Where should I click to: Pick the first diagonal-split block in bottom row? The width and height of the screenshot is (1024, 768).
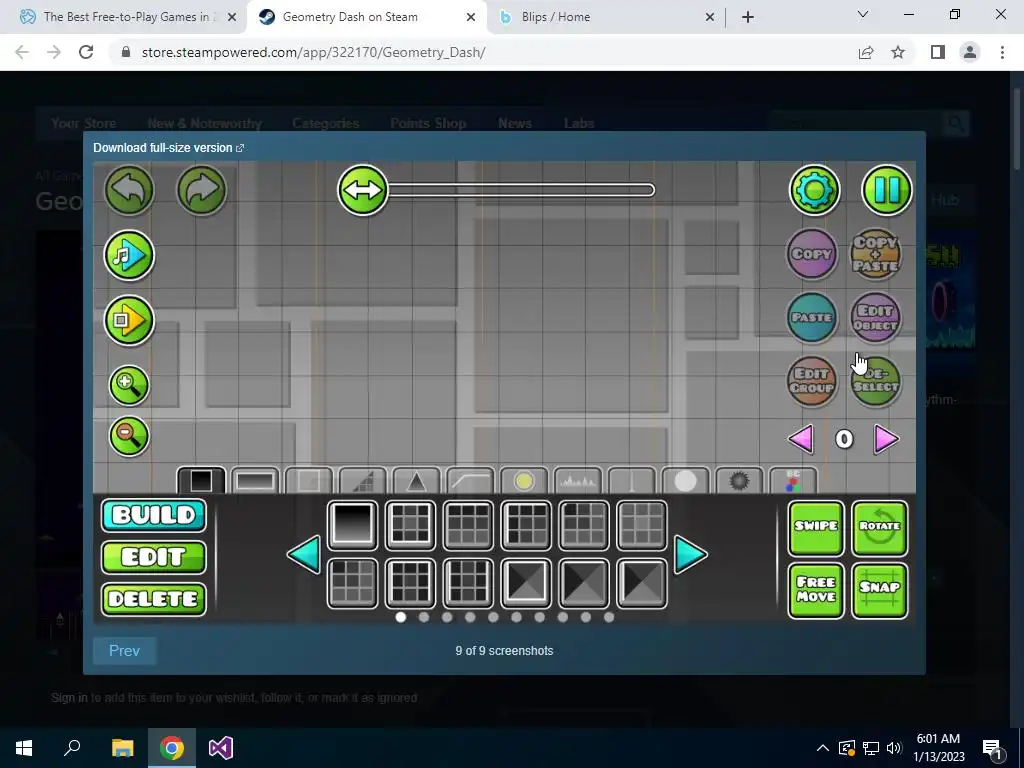pos(526,583)
